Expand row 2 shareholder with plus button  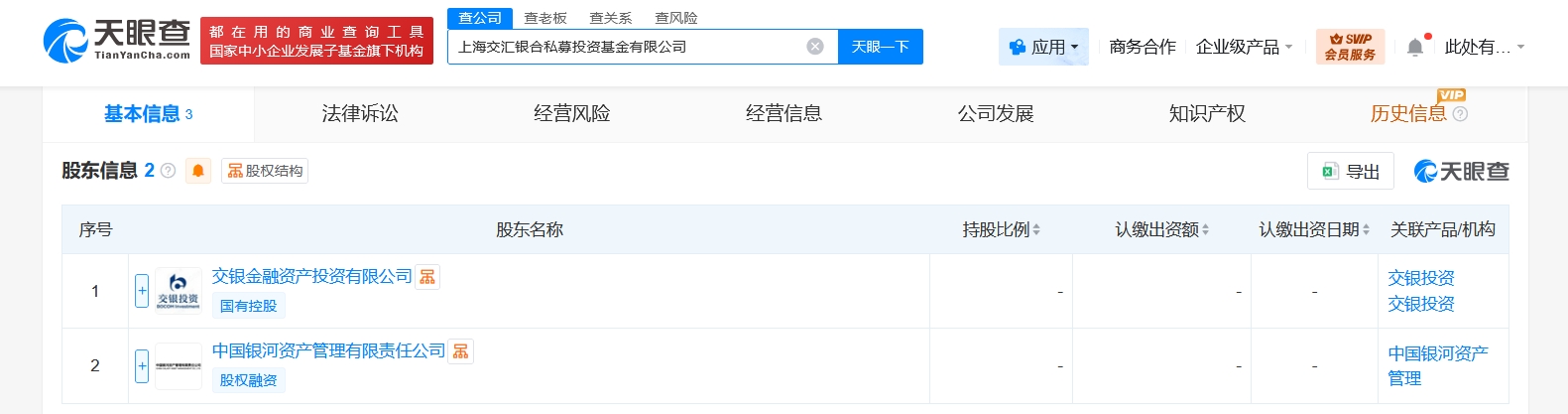pyautogui.click(x=142, y=365)
